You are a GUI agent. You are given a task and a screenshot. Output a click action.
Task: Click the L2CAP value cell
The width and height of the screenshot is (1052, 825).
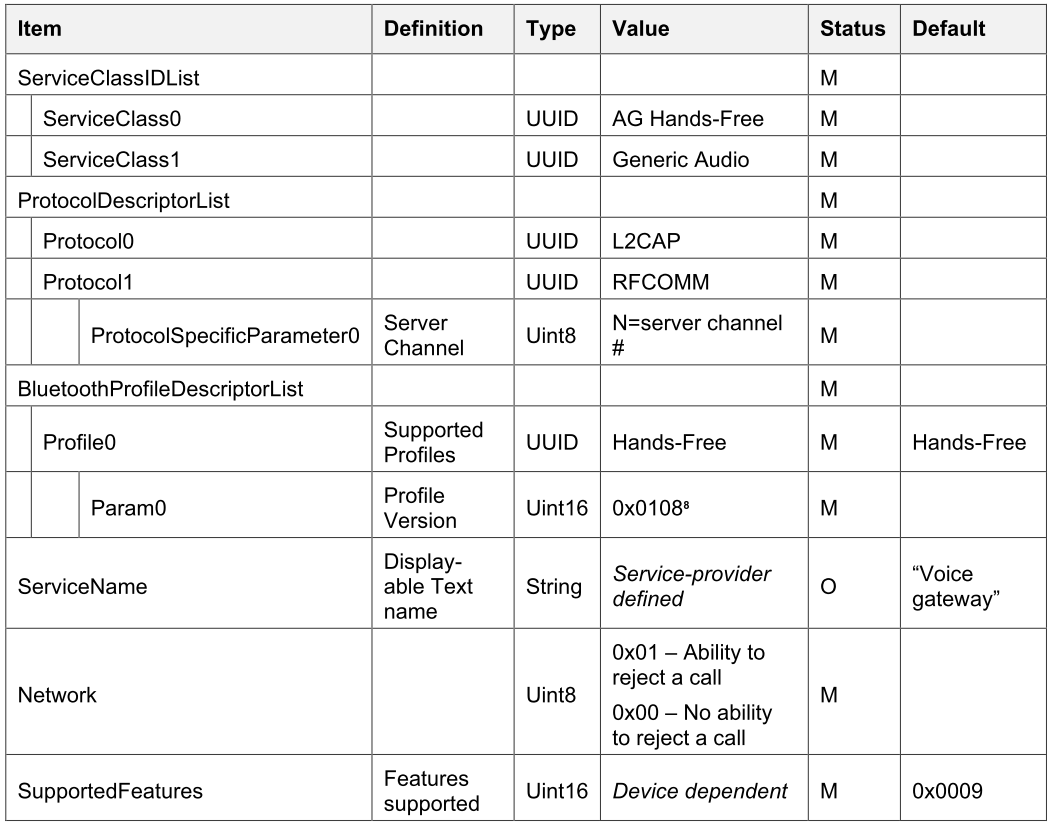(x=647, y=242)
